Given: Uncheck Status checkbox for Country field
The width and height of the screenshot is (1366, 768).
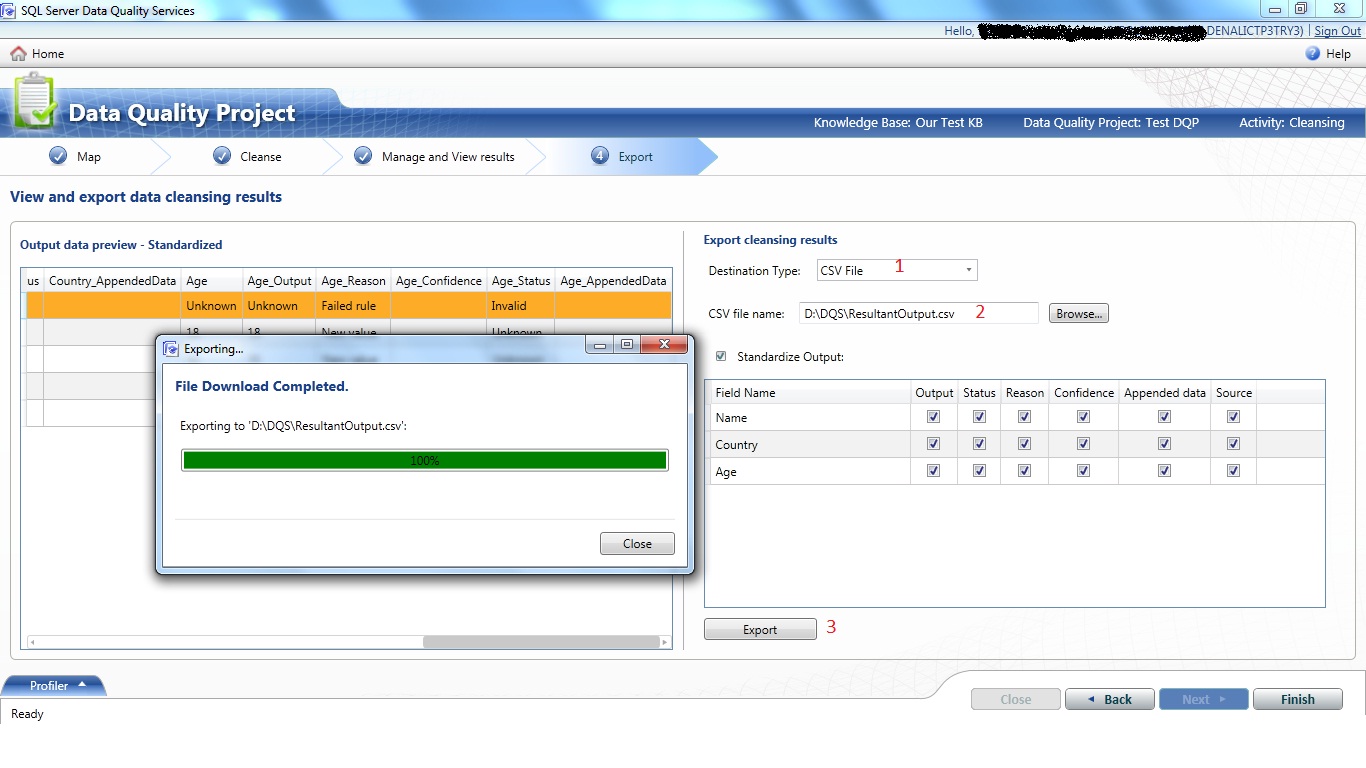Looking at the screenshot, I should [979, 444].
